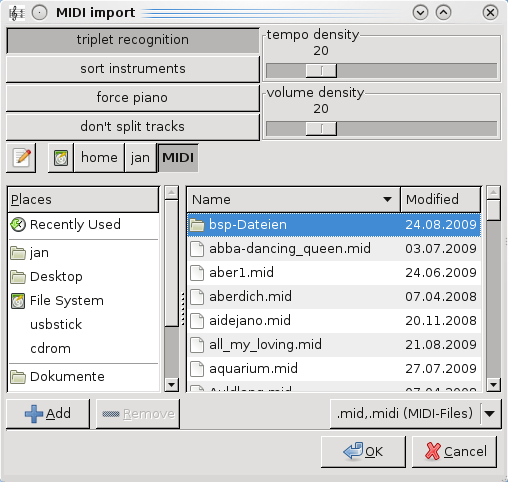Screen dimensions: 508x482
Task: Click the Add bookmark button
Action: pos(48,414)
